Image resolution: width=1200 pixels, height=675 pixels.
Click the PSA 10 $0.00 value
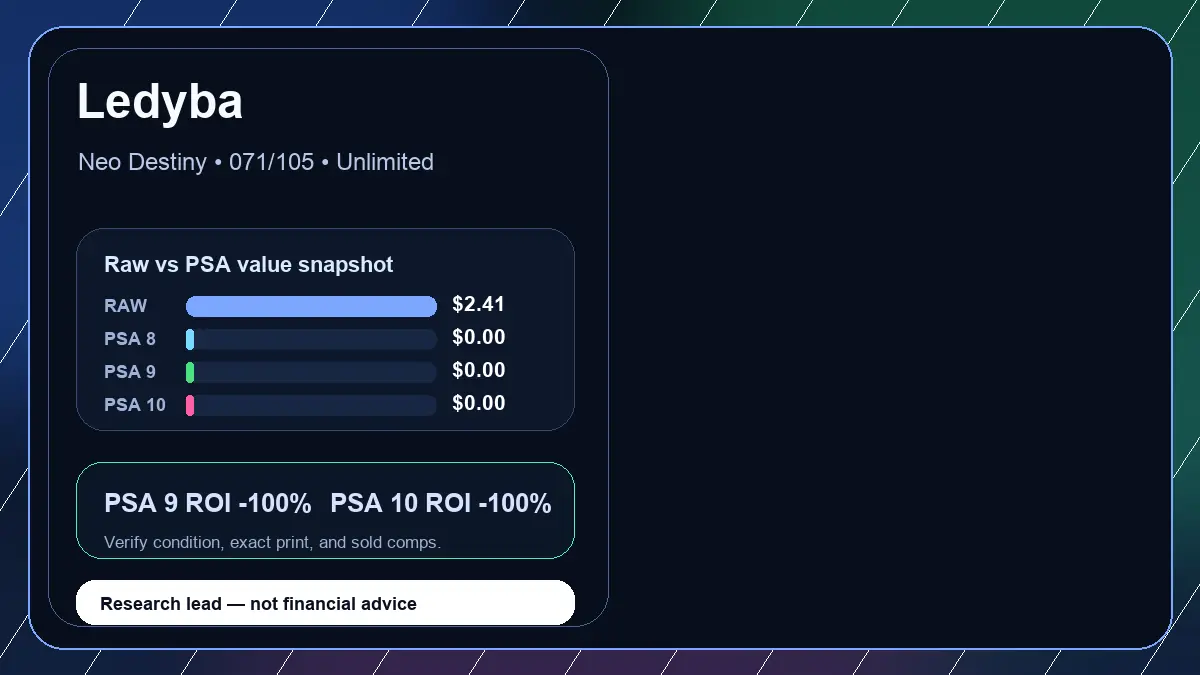point(479,403)
